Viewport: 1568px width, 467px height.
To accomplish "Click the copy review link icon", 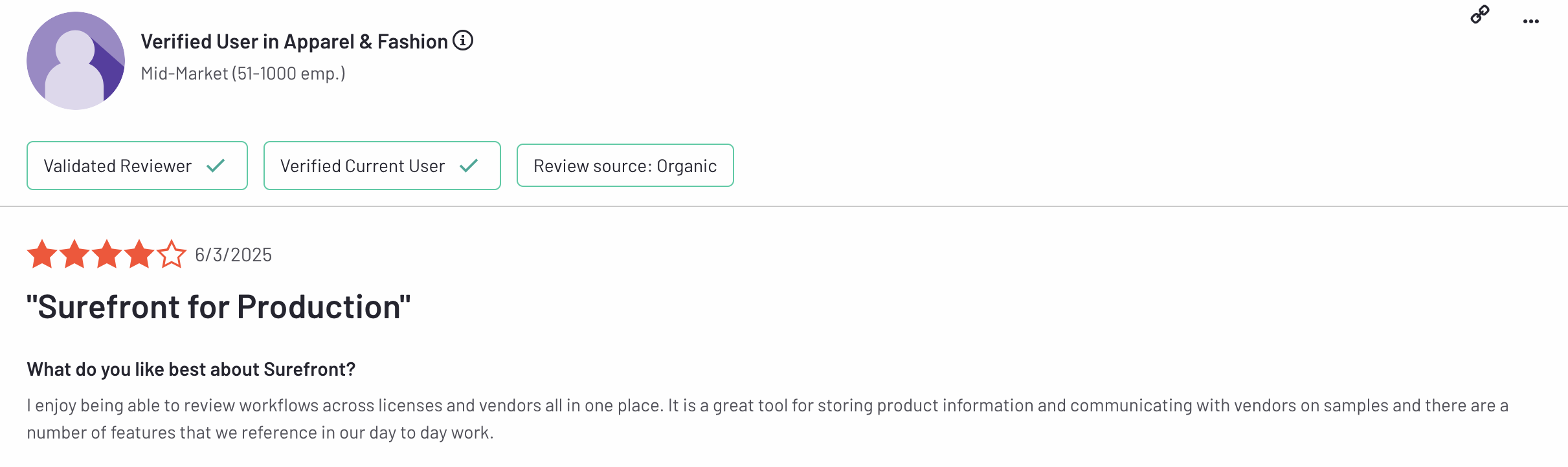I will coord(1480,14).
